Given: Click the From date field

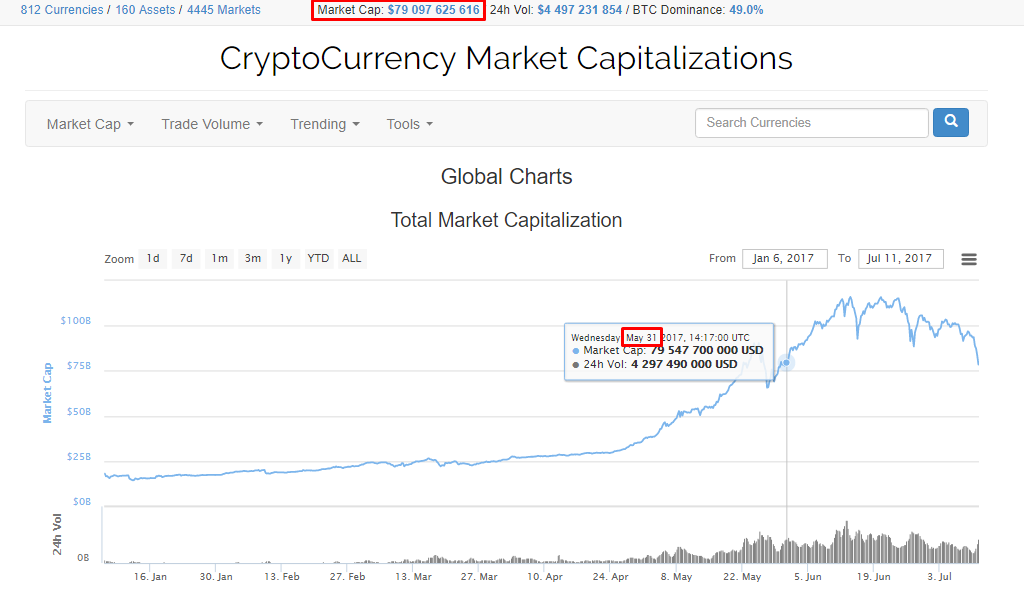Looking at the screenshot, I should pyautogui.click(x=785, y=258).
